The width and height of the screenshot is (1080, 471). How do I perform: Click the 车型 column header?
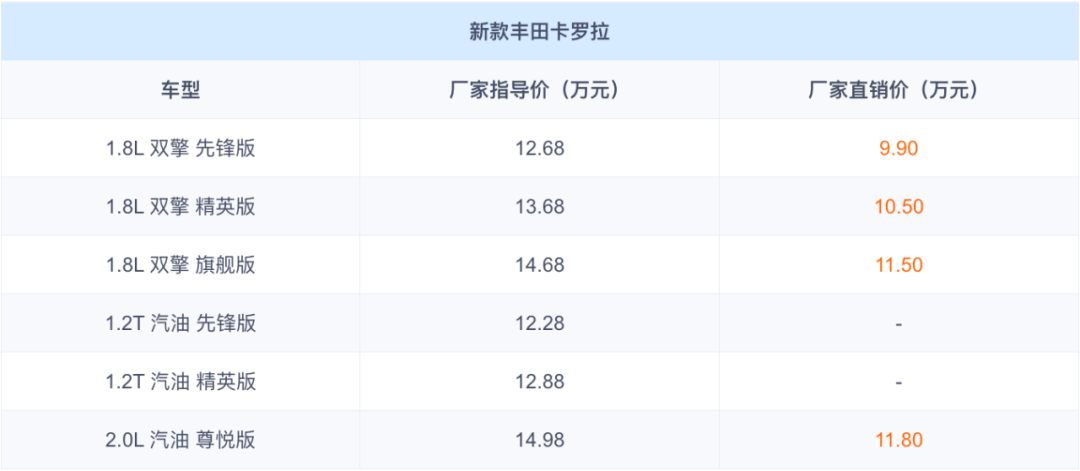click(x=180, y=90)
